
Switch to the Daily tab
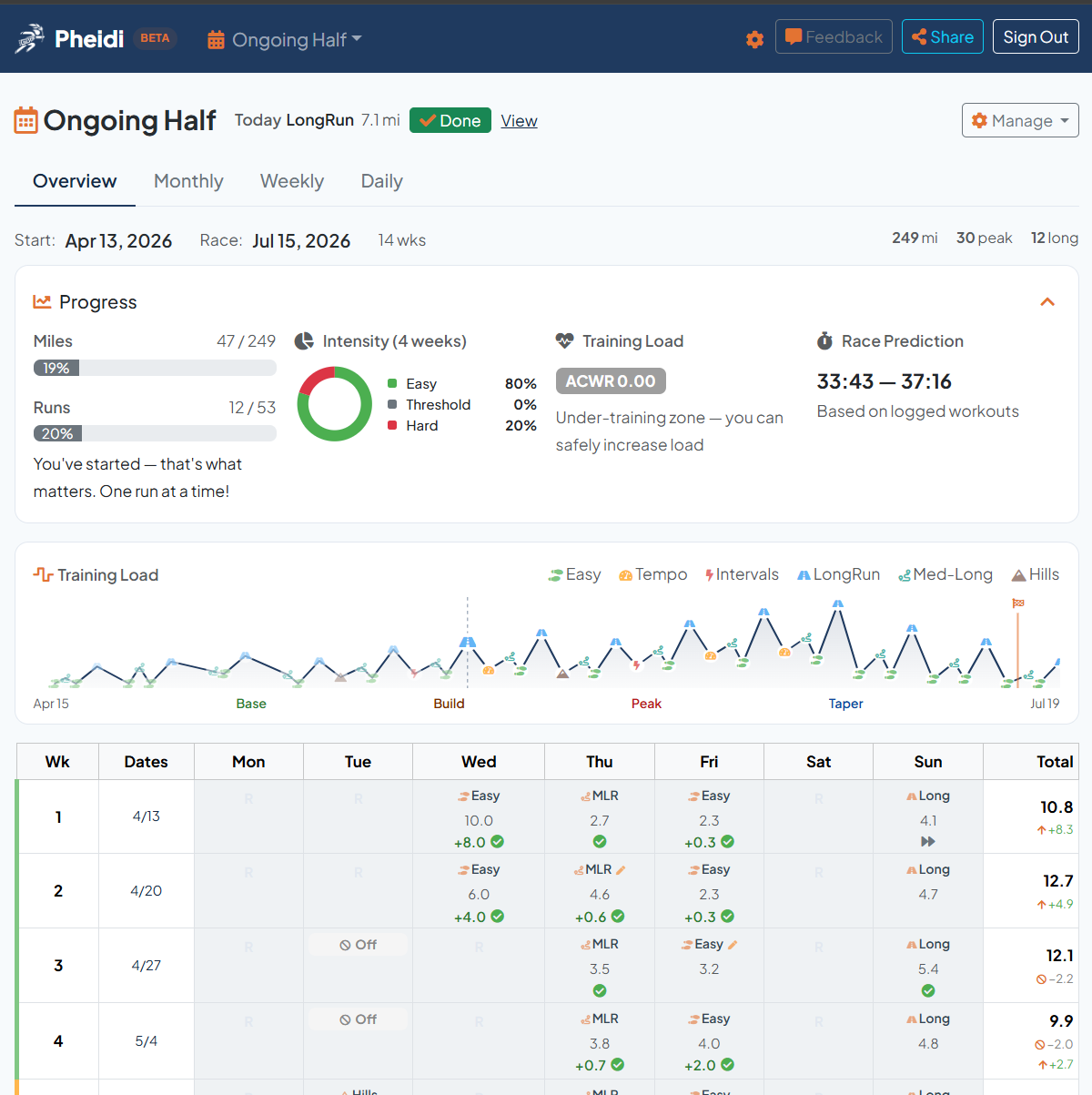tap(382, 181)
